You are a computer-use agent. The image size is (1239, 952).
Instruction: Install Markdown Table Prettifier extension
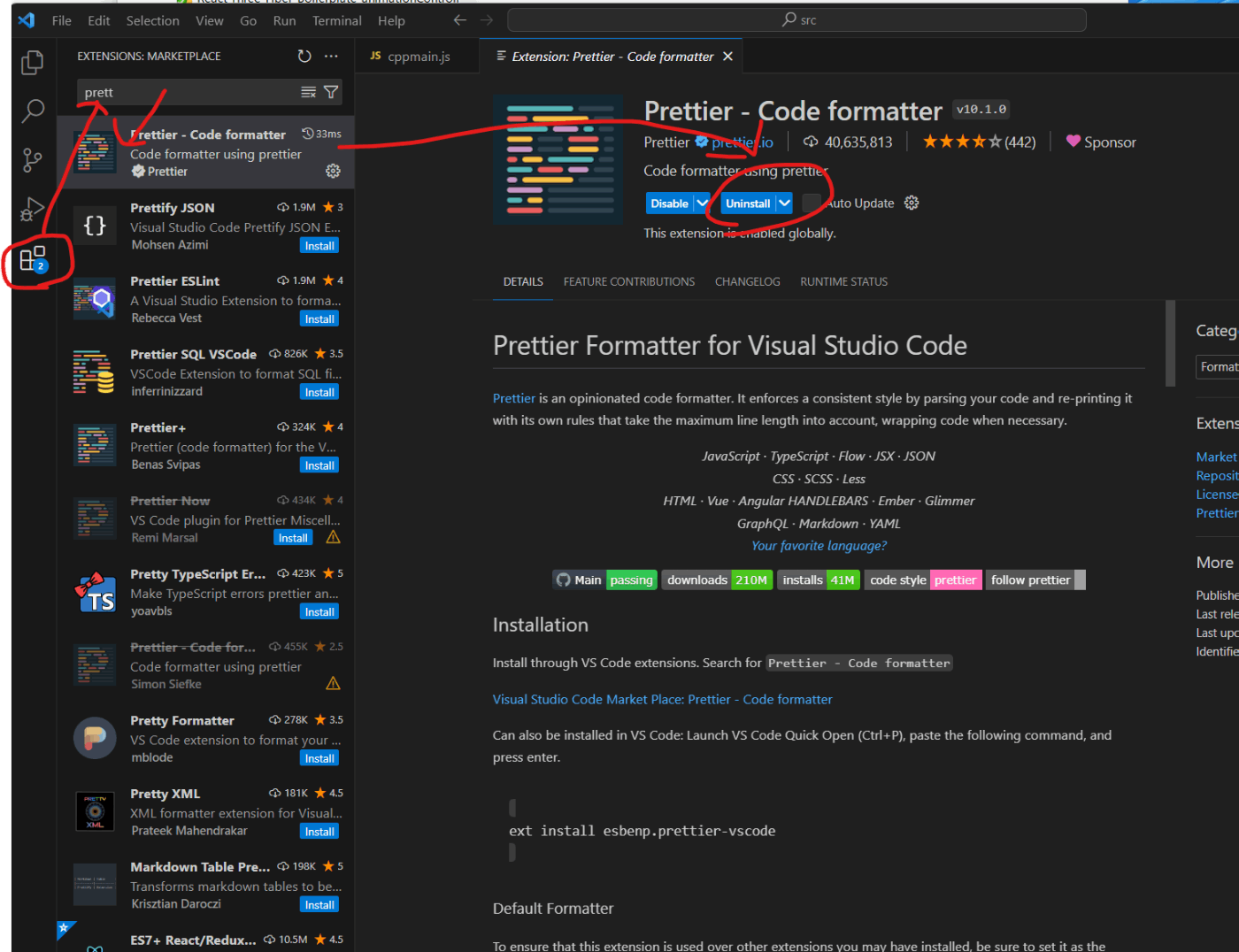[319, 905]
